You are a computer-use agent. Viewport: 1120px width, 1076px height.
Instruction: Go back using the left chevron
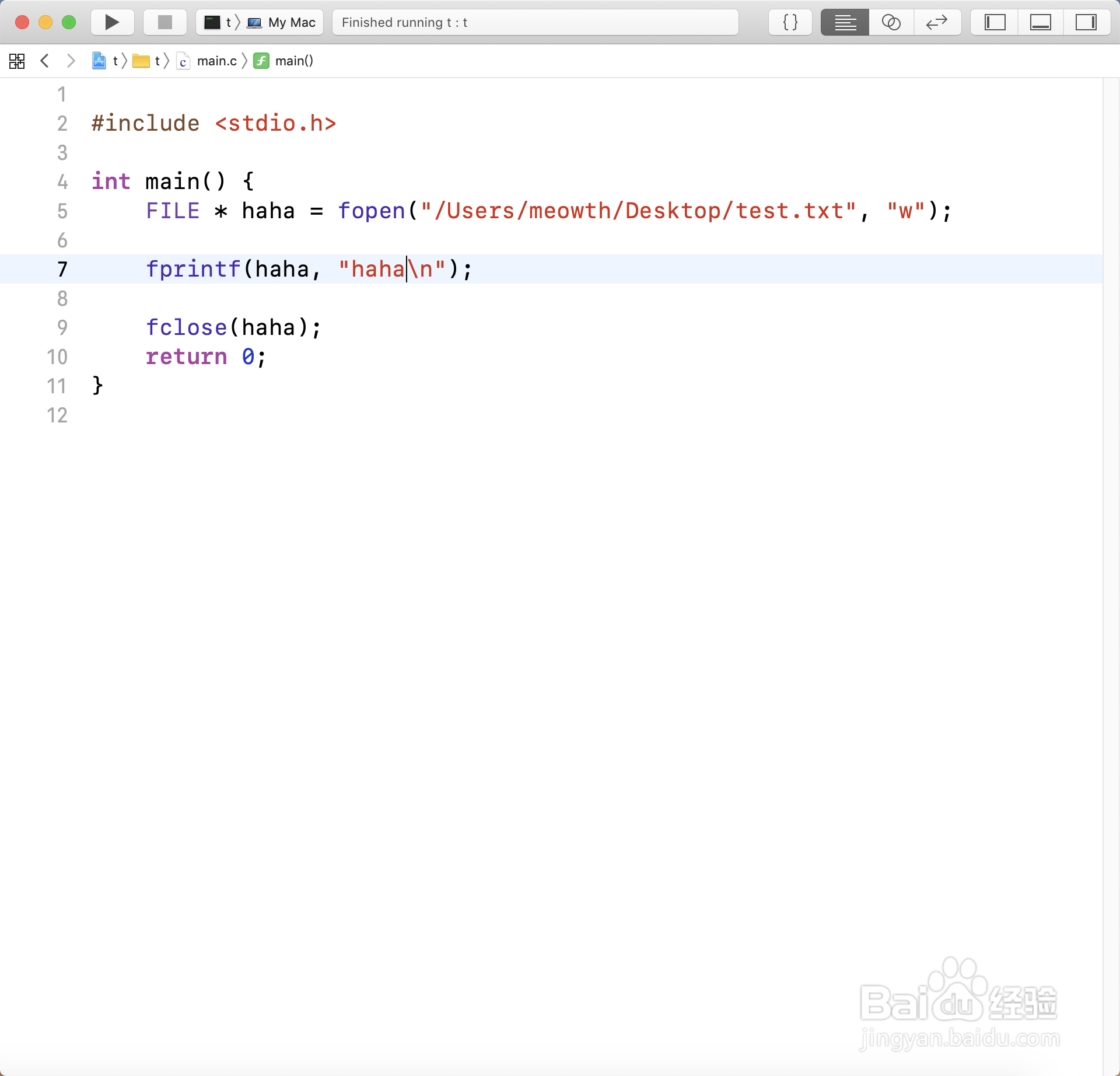[x=45, y=61]
